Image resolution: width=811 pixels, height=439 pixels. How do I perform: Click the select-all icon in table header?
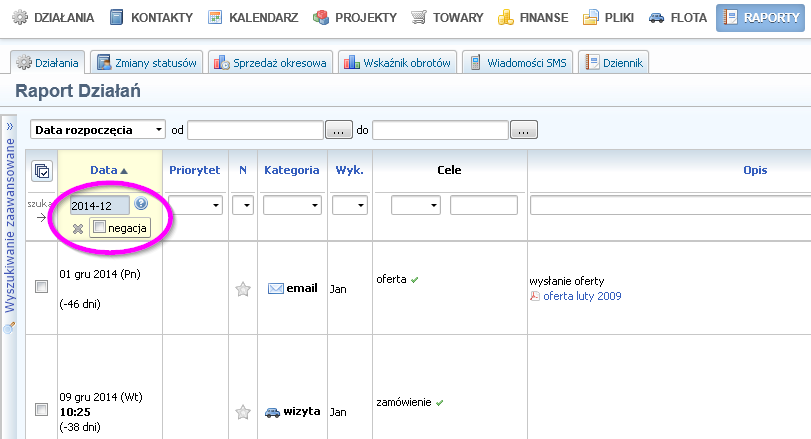coord(42,171)
